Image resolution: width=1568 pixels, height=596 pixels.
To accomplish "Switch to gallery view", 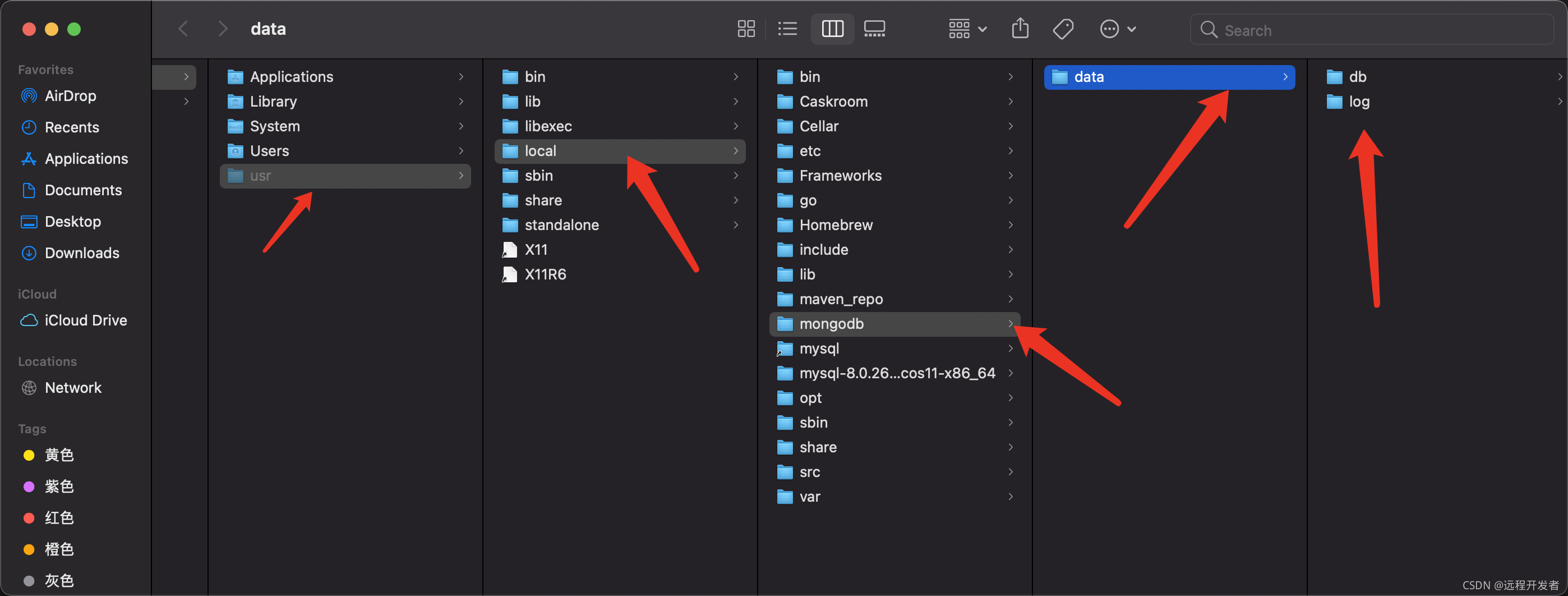I will click(875, 29).
